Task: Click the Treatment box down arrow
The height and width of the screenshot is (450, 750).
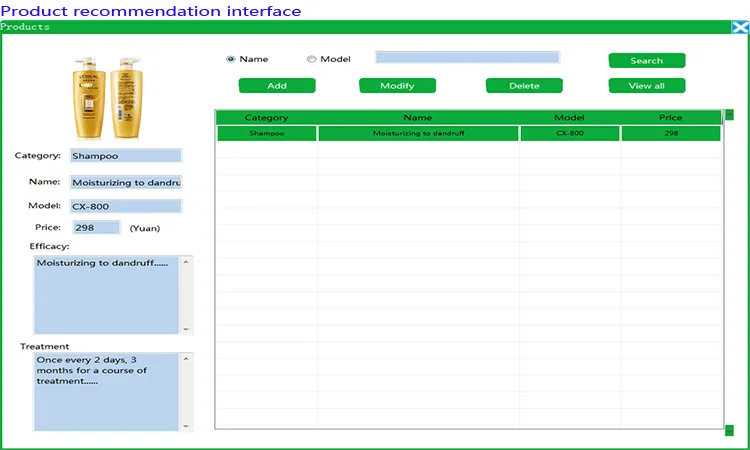Action: pyautogui.click(x=187, y=425)
